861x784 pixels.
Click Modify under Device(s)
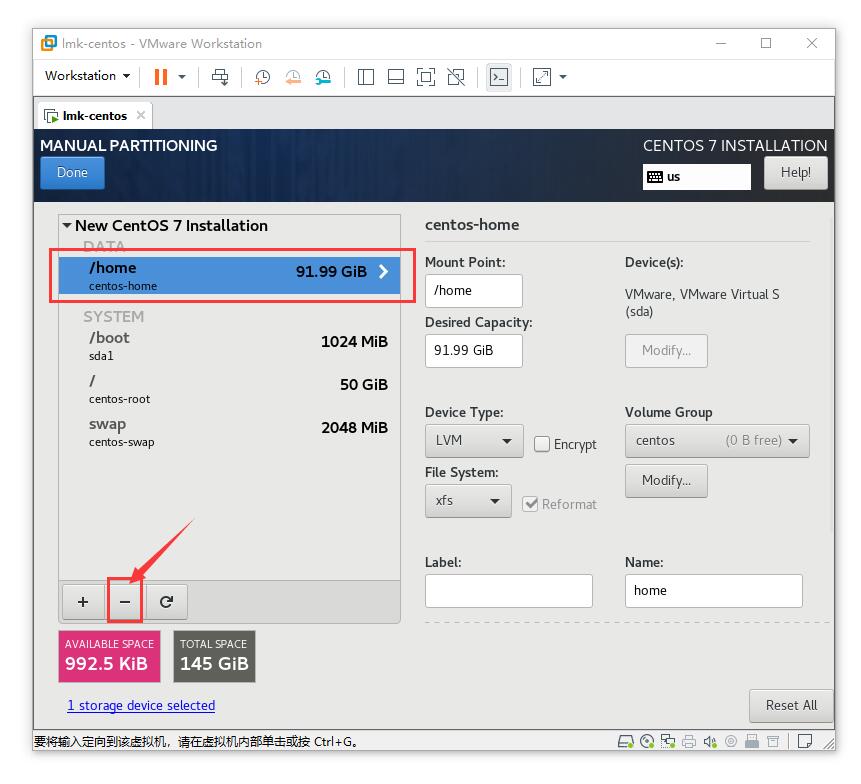(666, 350)
